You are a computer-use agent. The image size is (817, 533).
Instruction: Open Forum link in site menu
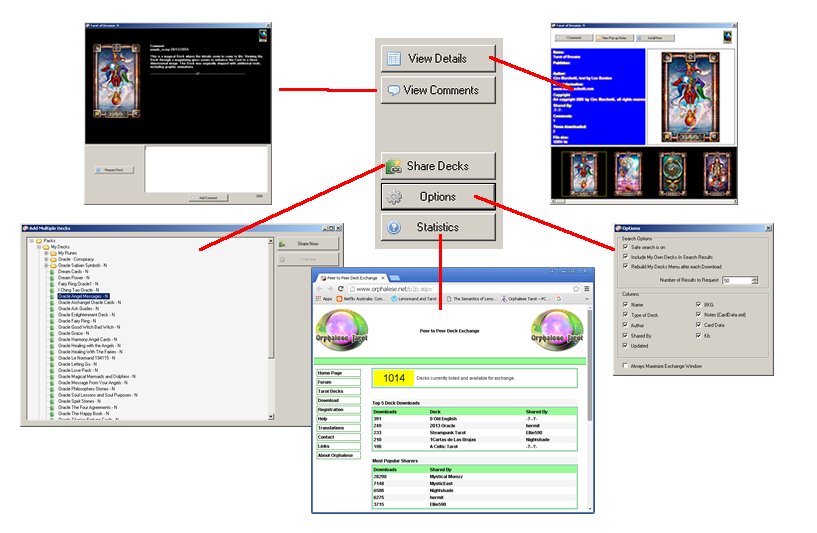tap(339, 382)
